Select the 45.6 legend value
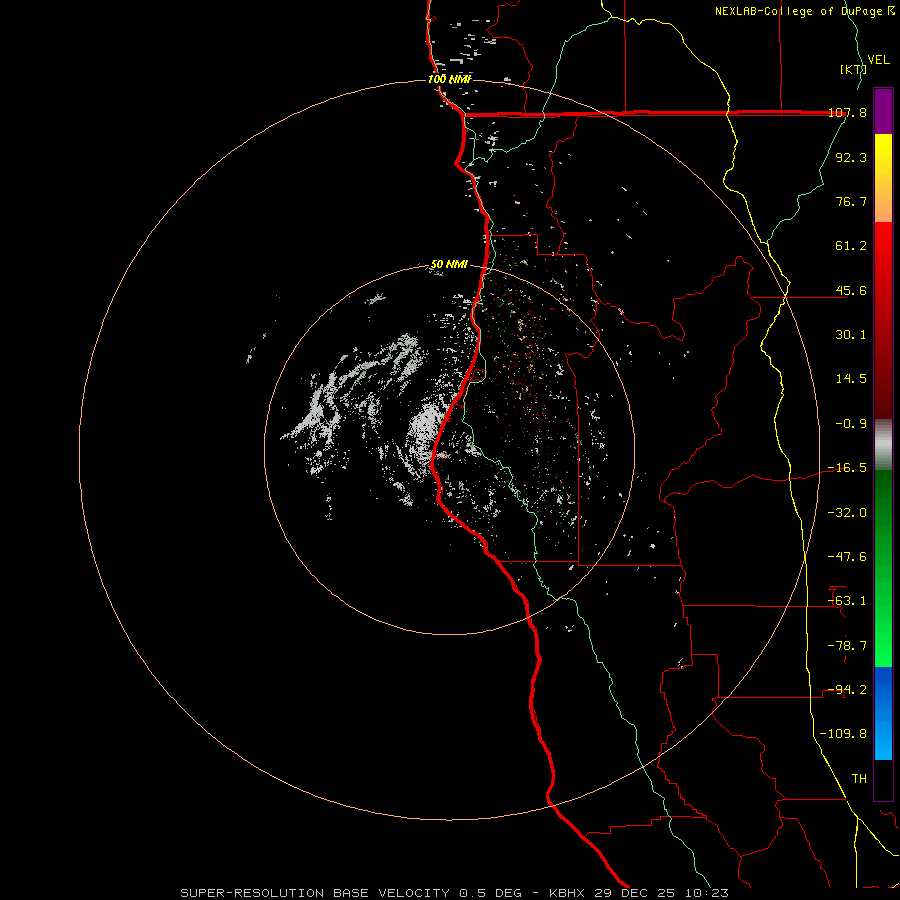Image resolution: width=900 pixels, height=900 pixels. [x=851, y=290]
